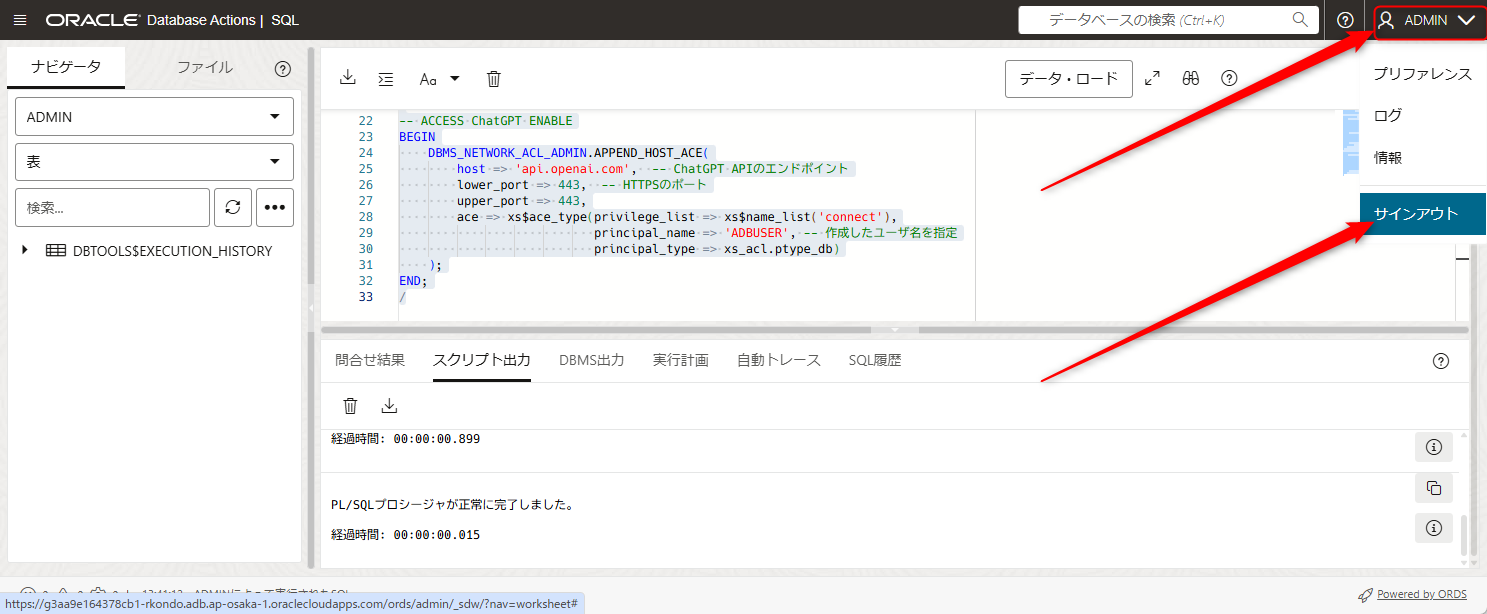Click the collapse handle between editor and output

pyautogui.click(x=896, y=329)
